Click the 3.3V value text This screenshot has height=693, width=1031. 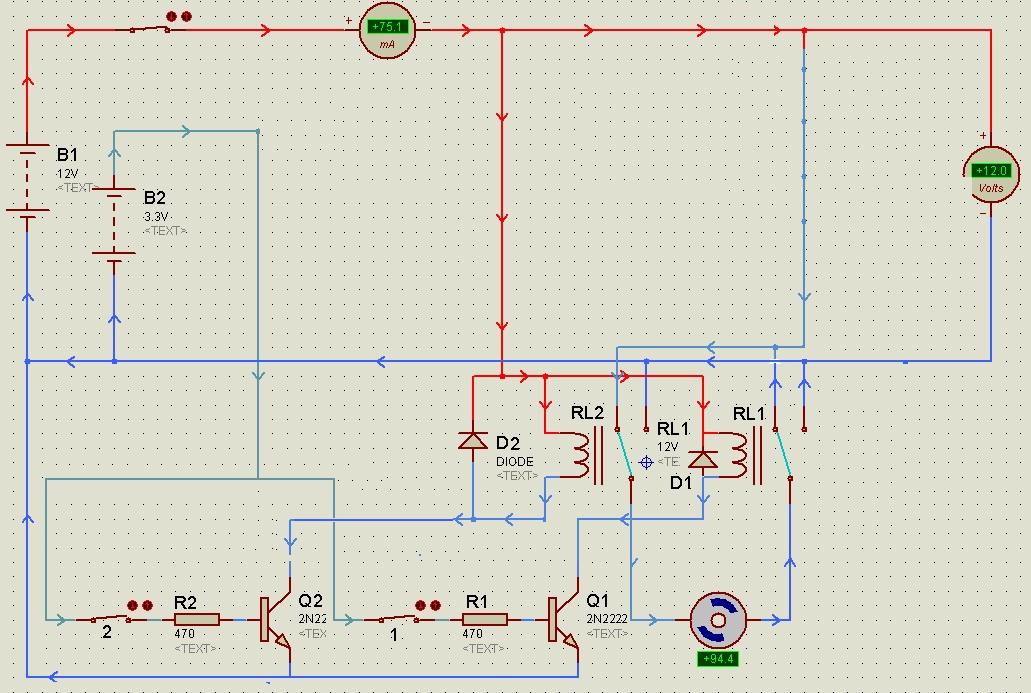tap(156, 216)
